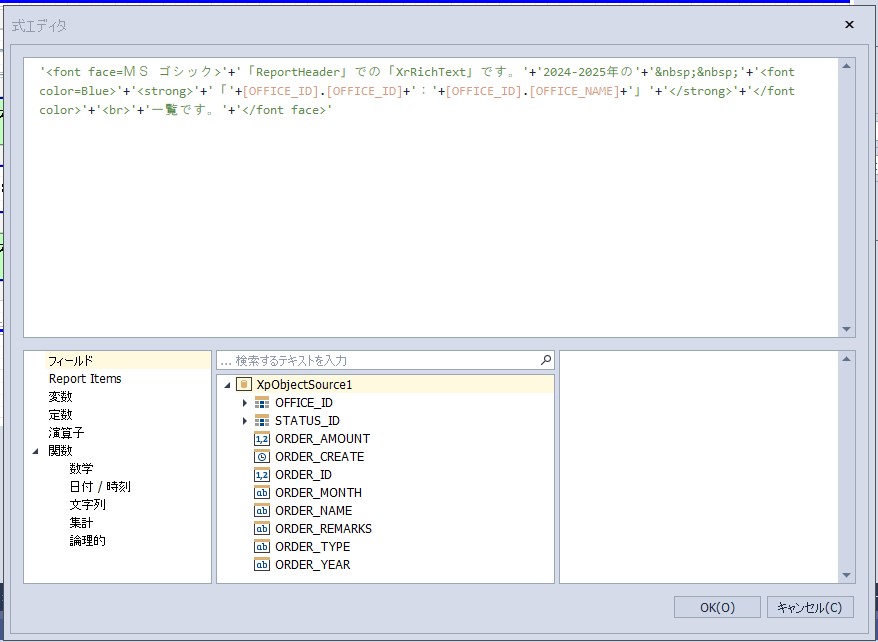Click the field search text box
The width and height of the screenshot is (878, 642).
380,360
